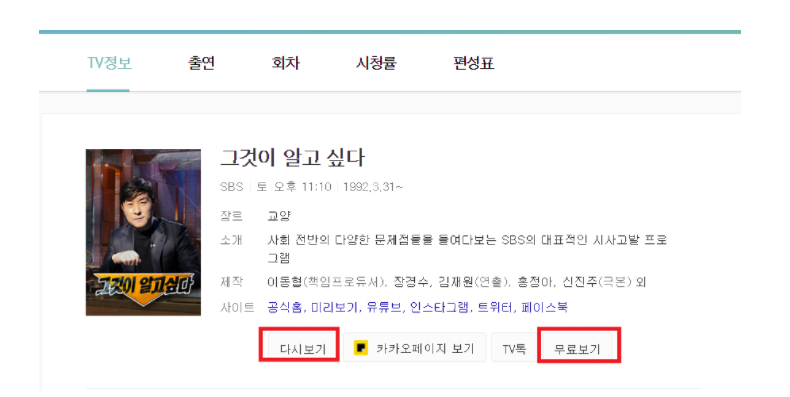This screenshot has height=397, width=790.
Task: Click the 1992.3.31~ start date
Action: coord(373,187)
